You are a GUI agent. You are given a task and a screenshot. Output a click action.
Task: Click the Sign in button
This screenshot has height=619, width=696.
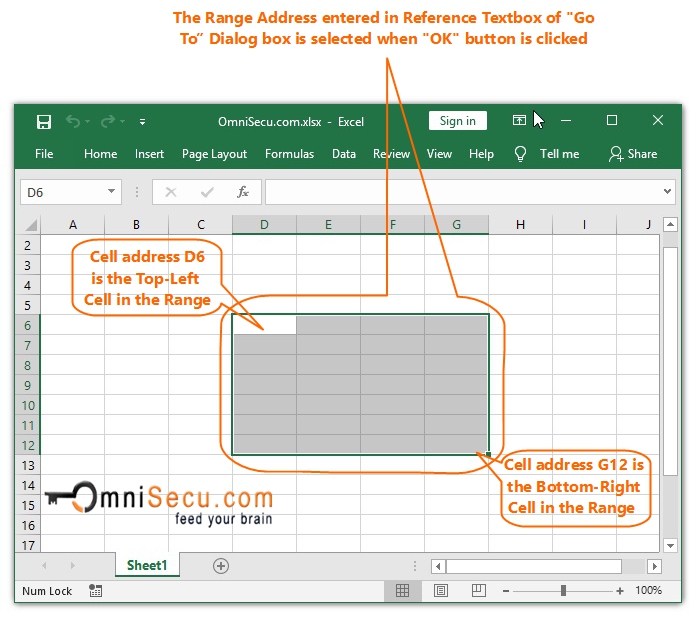(458, 121)
